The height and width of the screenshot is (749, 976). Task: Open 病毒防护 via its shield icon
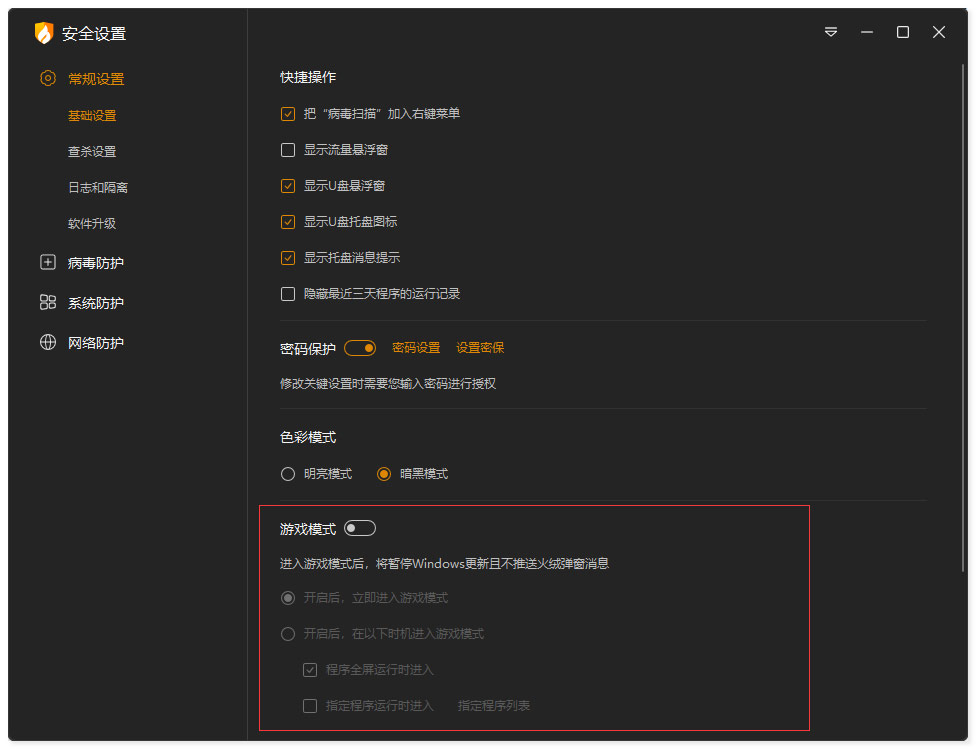pos(47,262)
